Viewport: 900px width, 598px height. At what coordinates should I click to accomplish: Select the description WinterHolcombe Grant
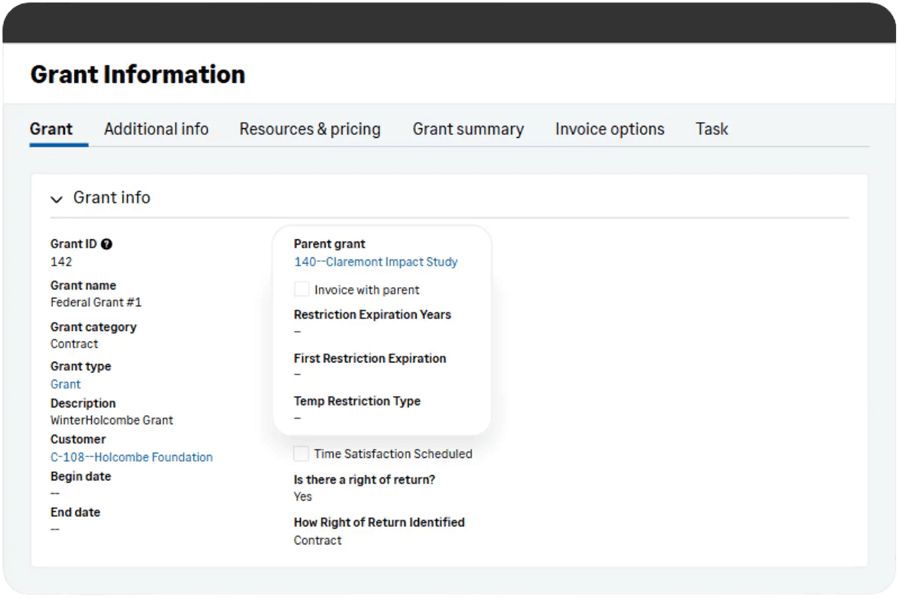point(111,420)
